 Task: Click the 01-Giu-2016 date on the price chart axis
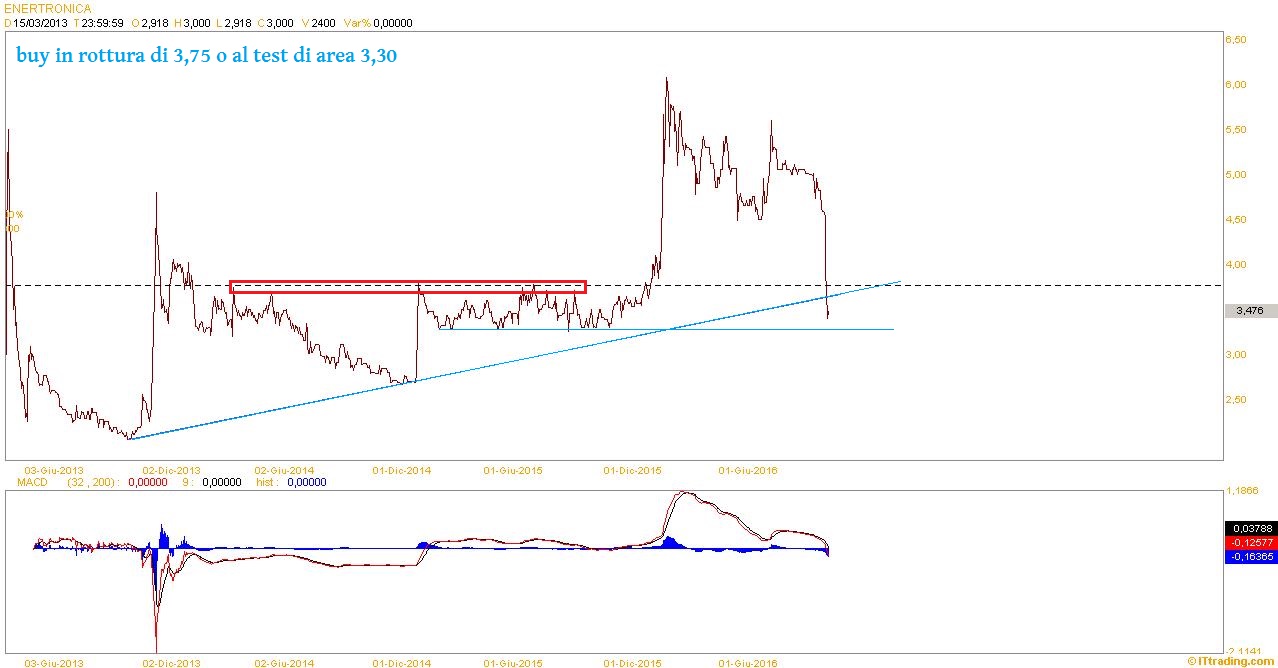(x=748, y=470)
